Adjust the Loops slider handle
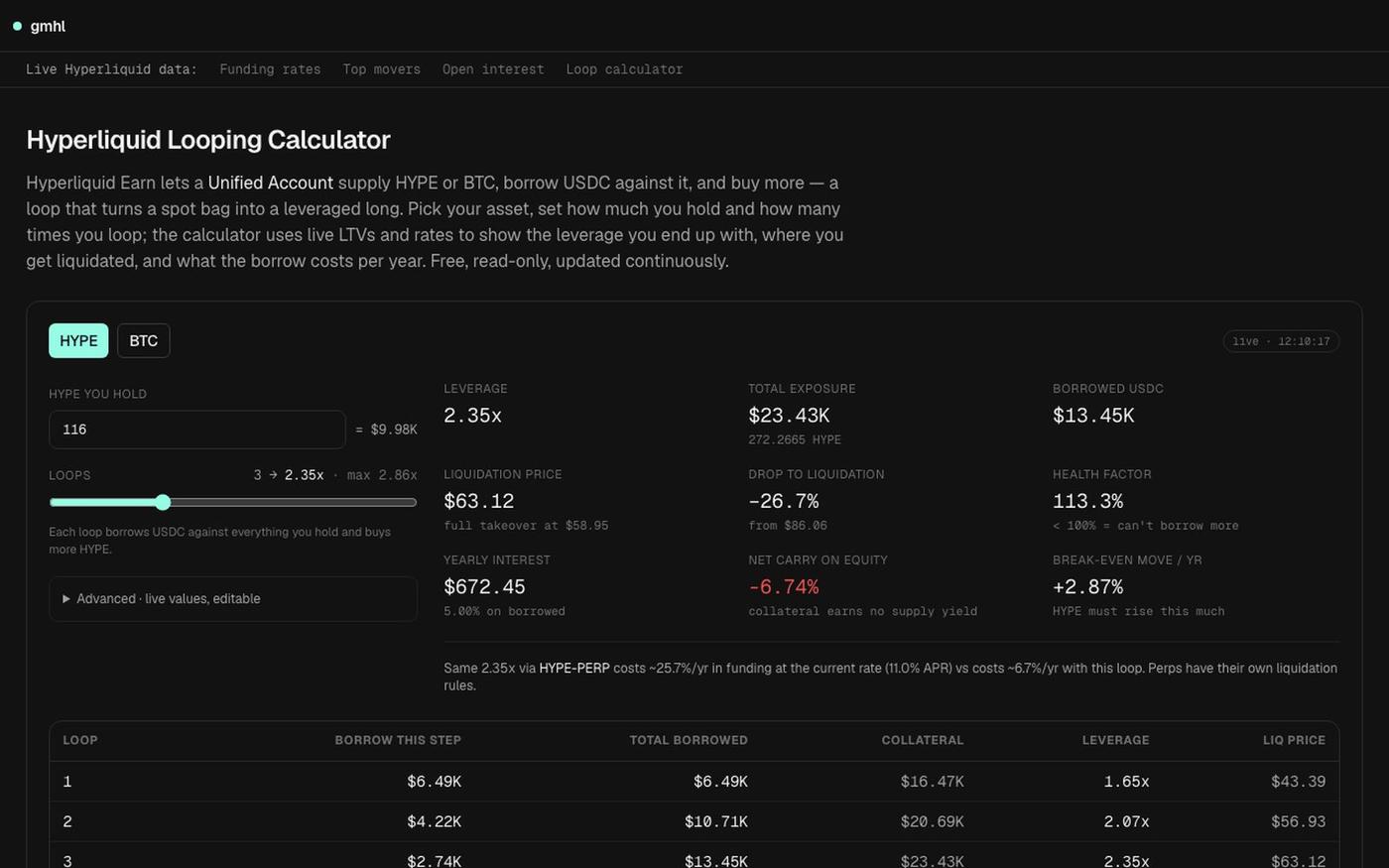The image size is (1389, 868). tap(163, 502)
